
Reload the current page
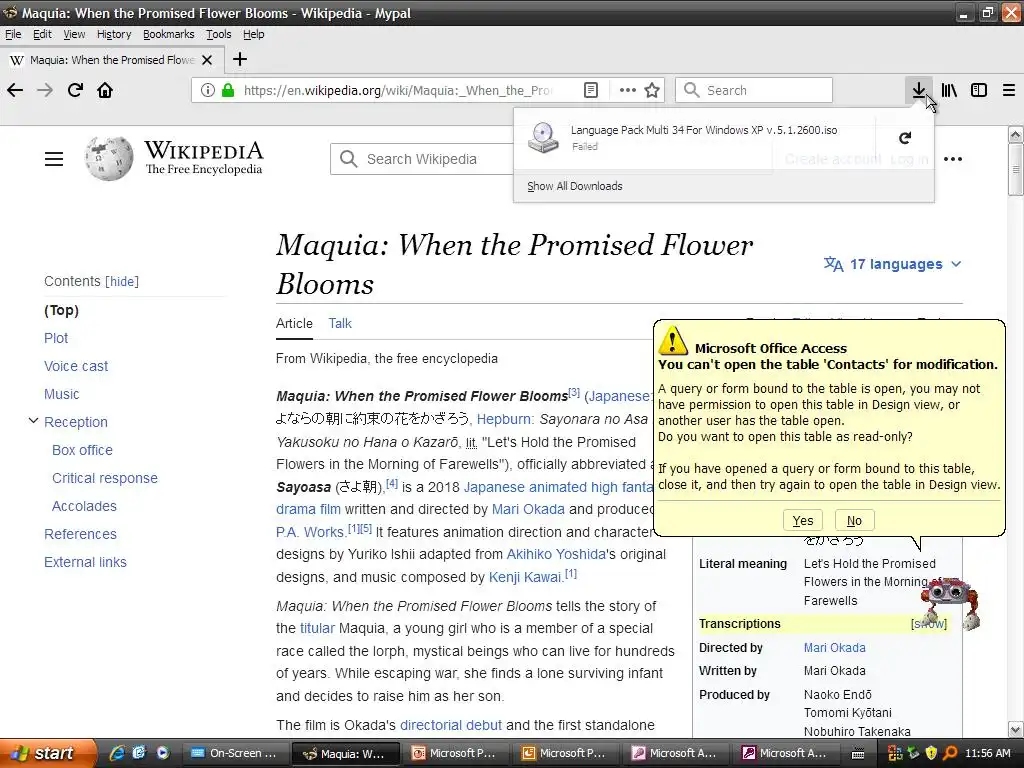point(75,90)
